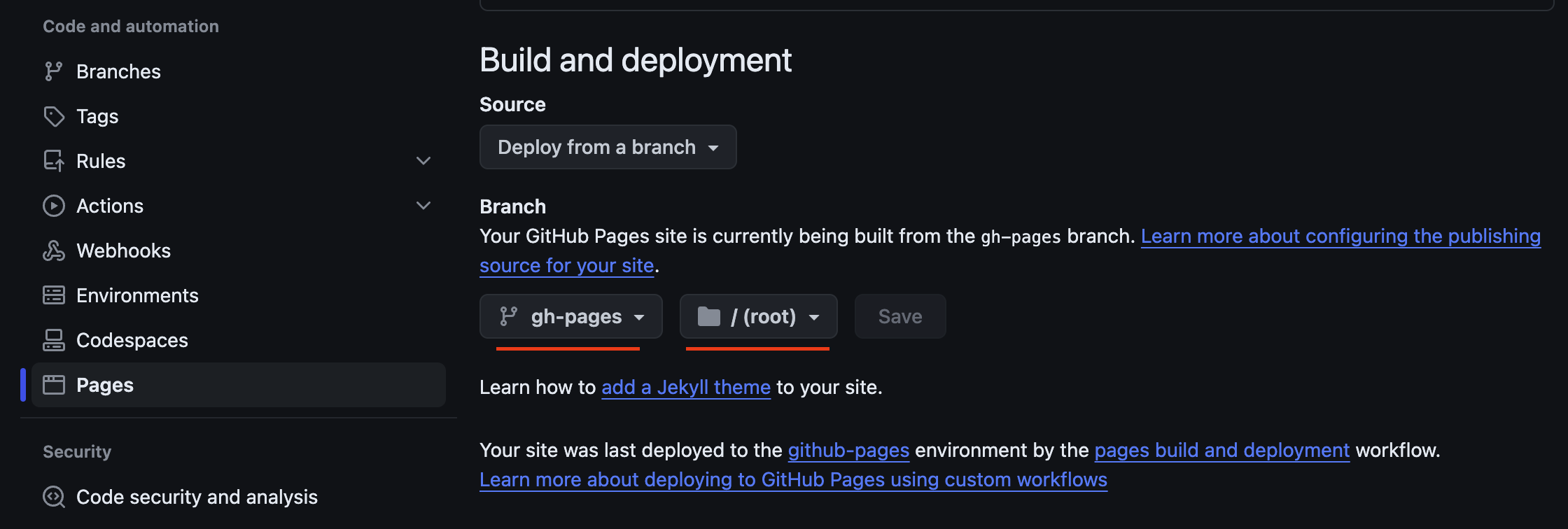Open pages build and deployment workflow link
Viewport: 1568px width, 529px height.
1222,450
